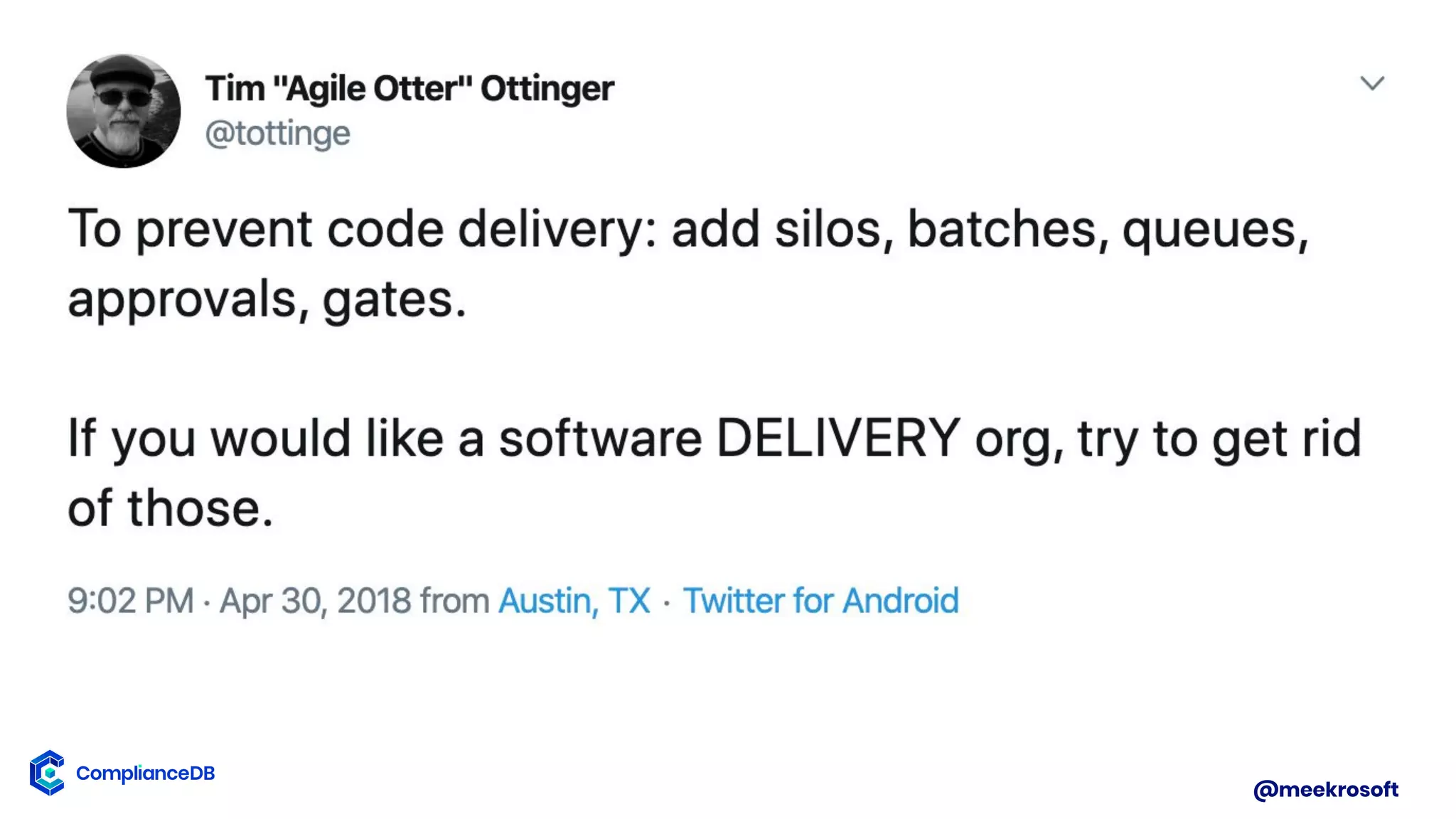Click the ComplianceDB hexagon logo icon
Screen dimensions: 1456x819
pos(48,772)
